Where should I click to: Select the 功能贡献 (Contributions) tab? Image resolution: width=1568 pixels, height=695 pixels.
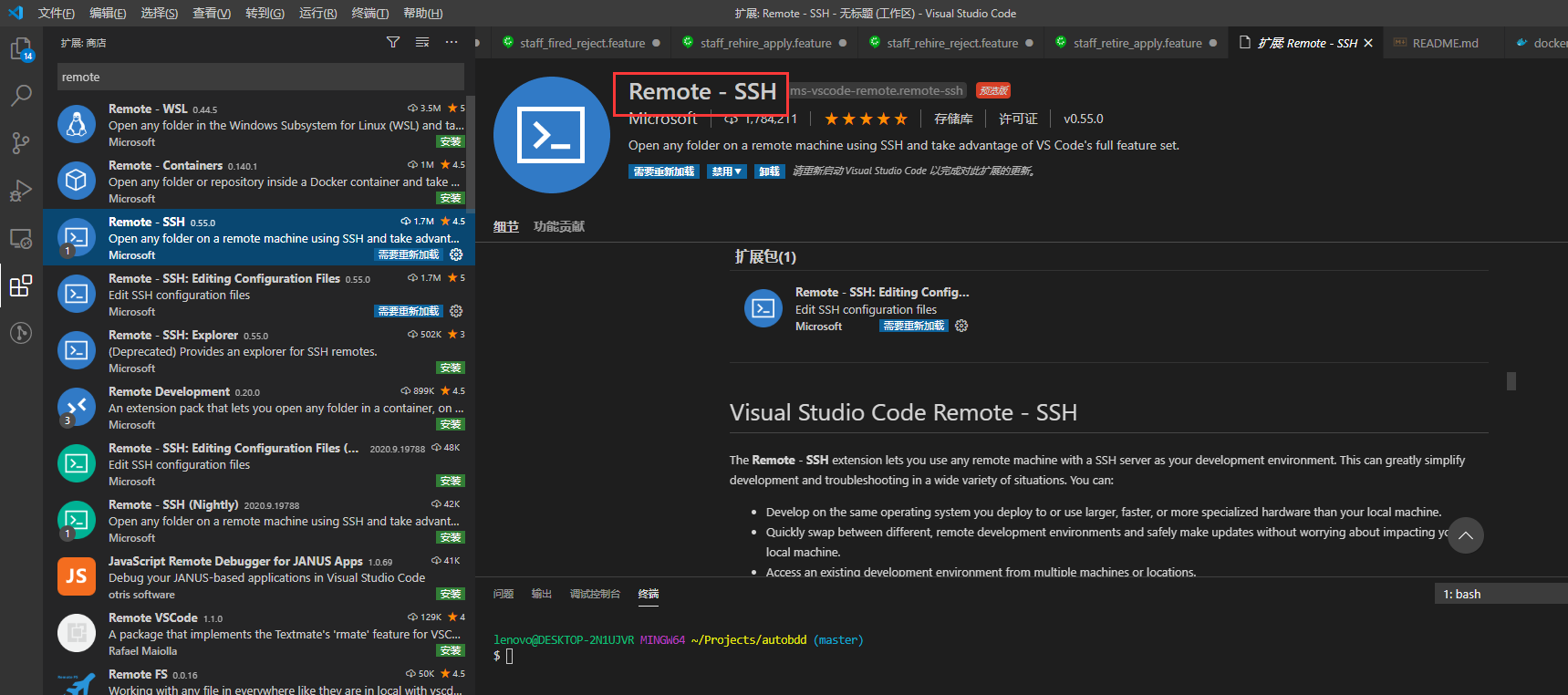tap(559, 226)
